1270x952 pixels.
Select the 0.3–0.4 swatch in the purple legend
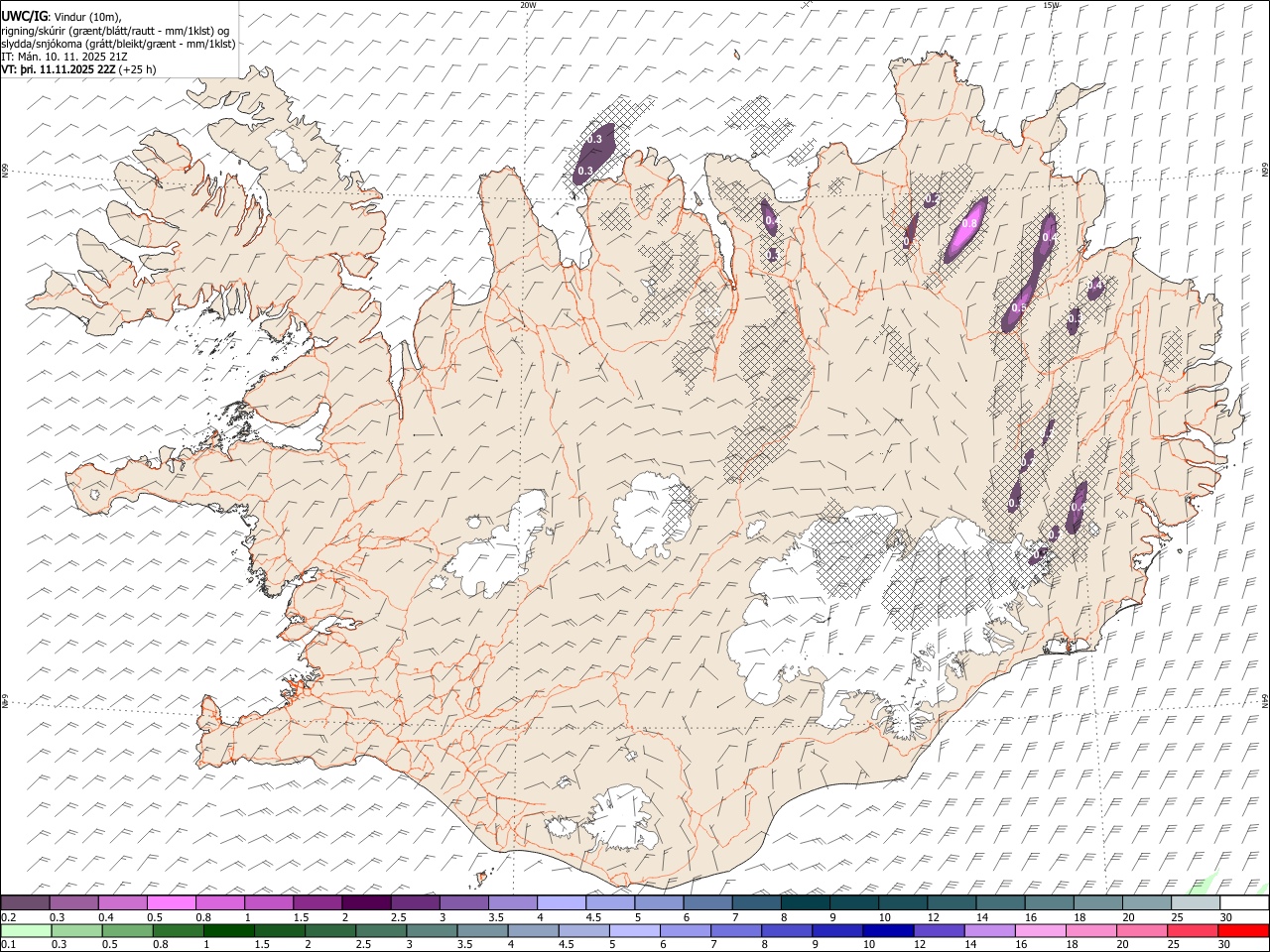pyautogui.click(x=74, y=903)
